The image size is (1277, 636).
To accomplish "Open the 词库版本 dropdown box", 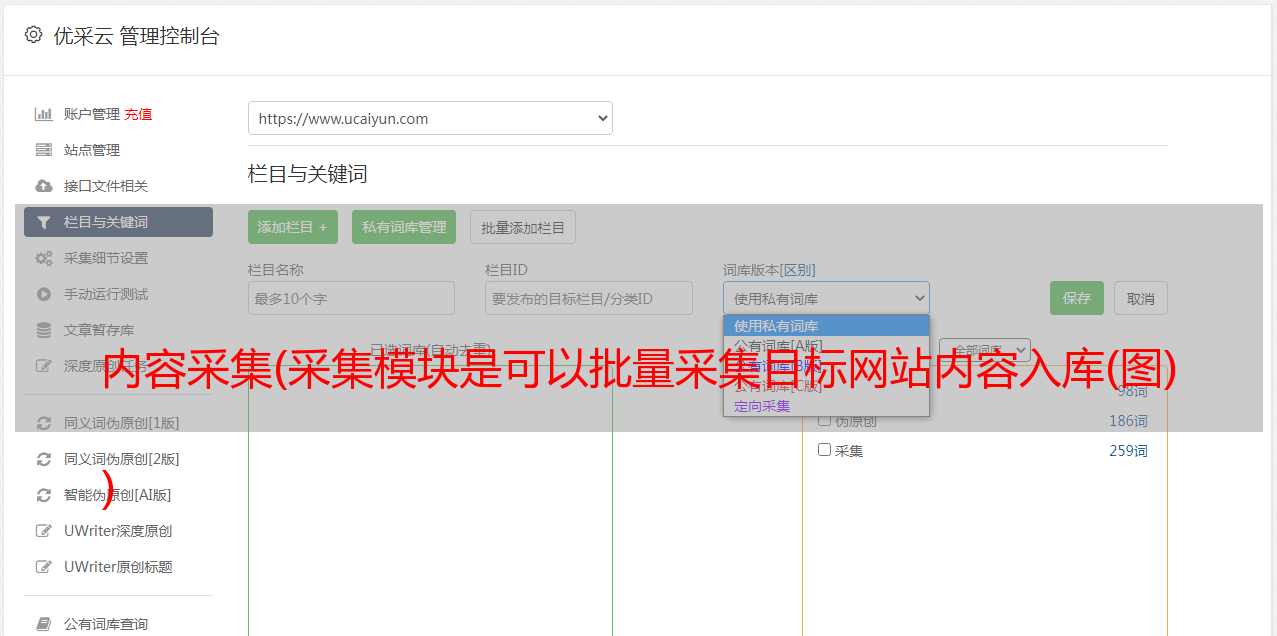I will tap(826, 298).
